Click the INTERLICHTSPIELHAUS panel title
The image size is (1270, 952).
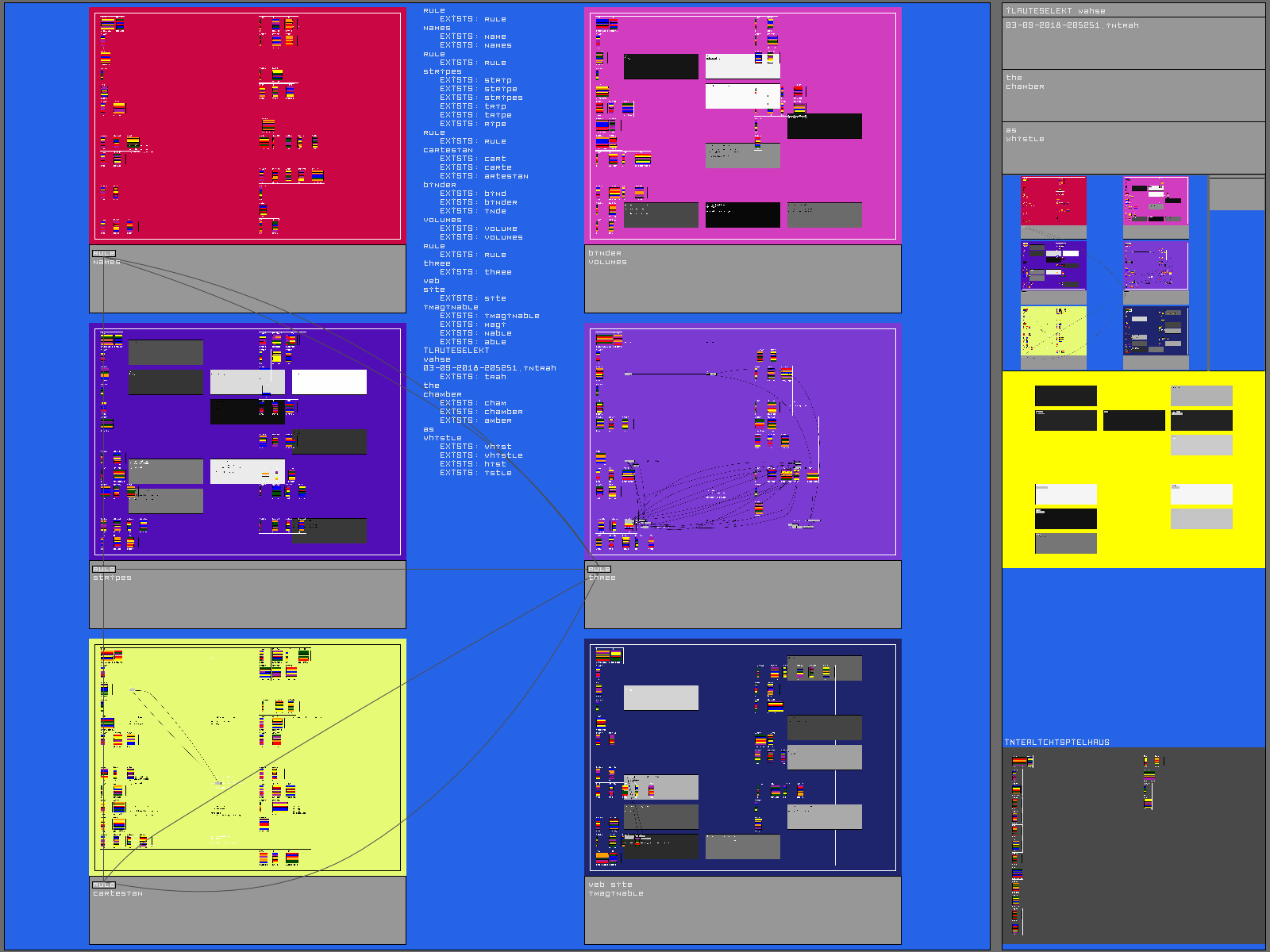1057,743
